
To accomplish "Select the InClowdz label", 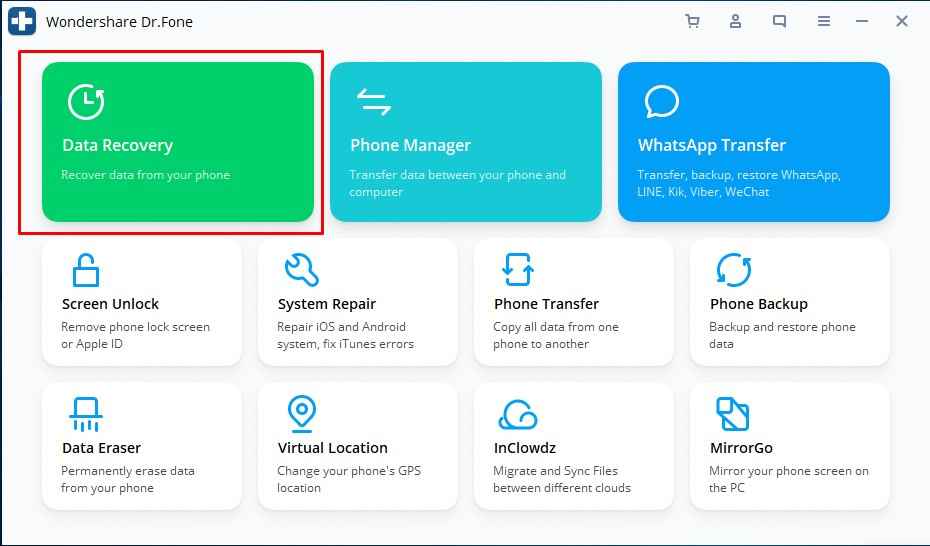I will (525, 448).
